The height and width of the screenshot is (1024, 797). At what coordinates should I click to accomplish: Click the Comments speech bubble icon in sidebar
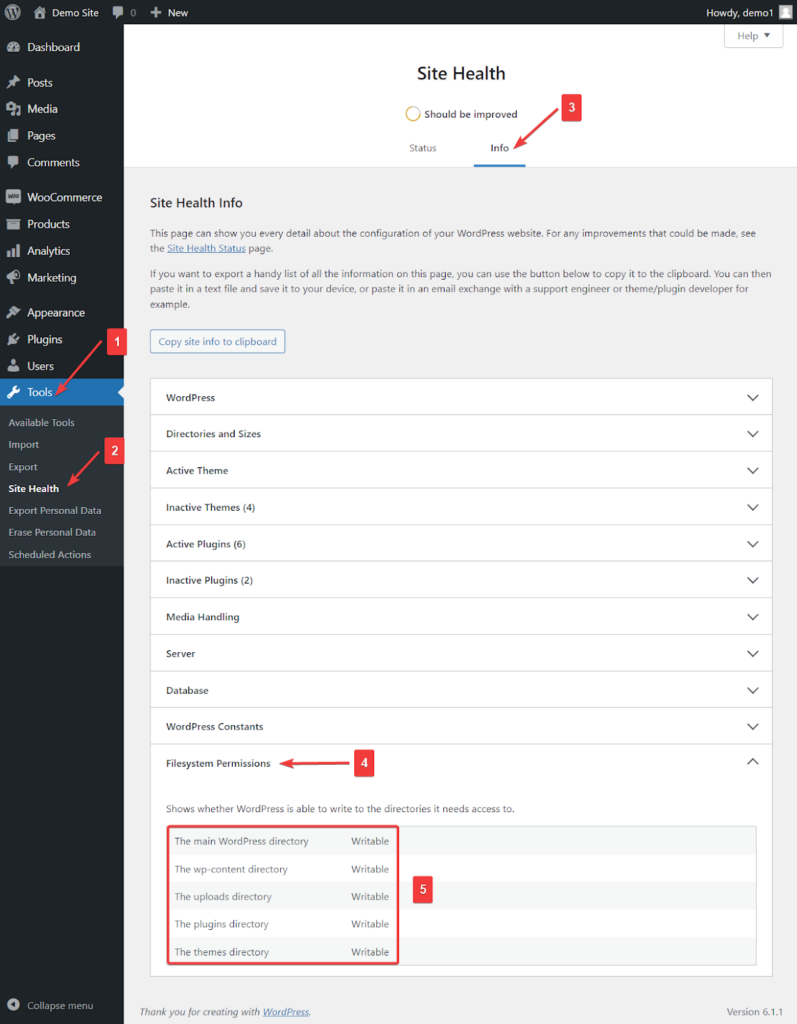coord(13,162)
